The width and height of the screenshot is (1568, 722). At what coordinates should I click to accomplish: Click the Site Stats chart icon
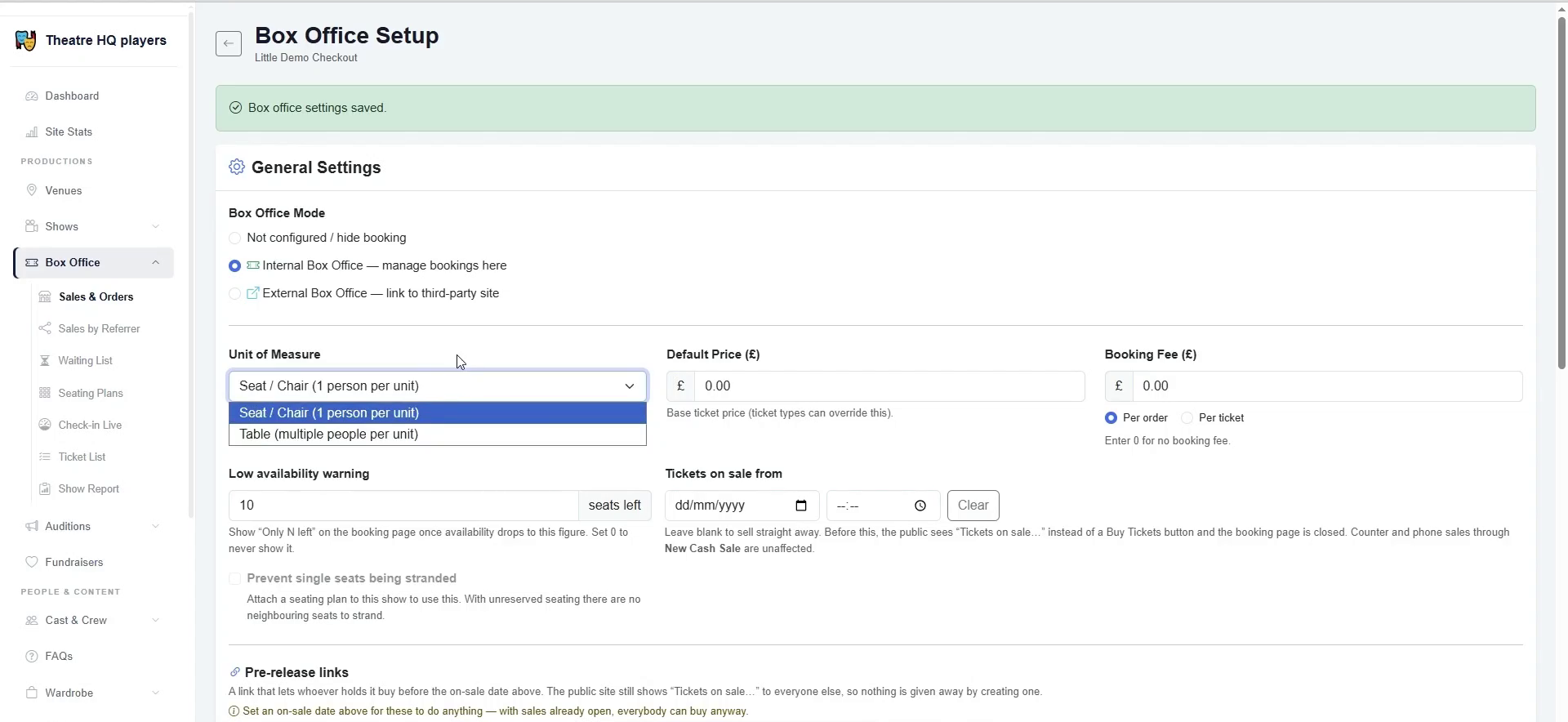click(32, 131)
